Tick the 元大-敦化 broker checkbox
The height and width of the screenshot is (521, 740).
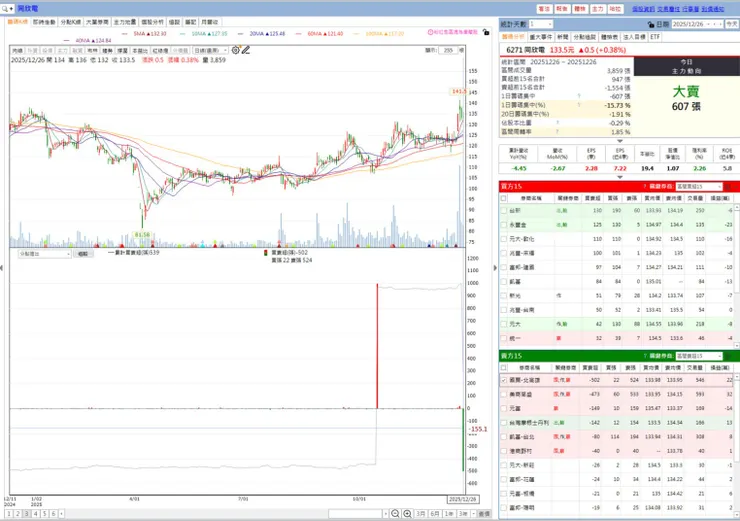click(504, 239)
